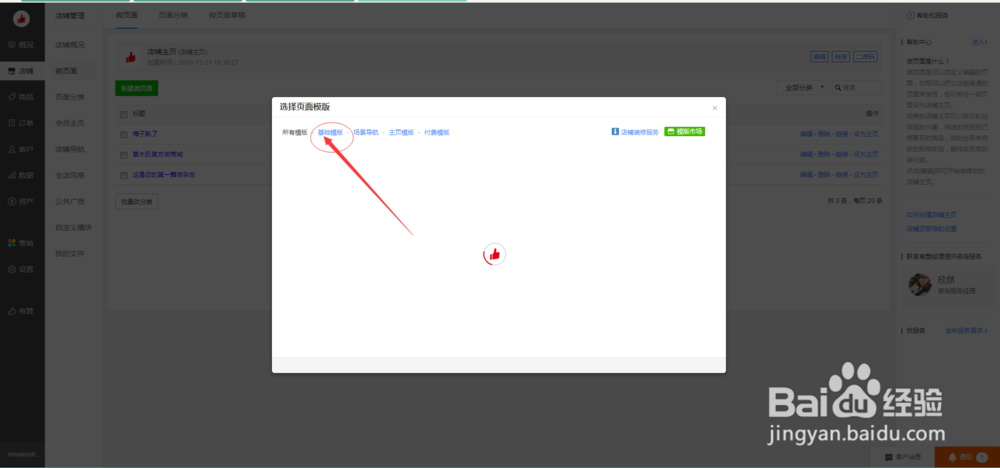1000x468 pixels.
Task: Select 付费模板 in the template dialog
Action: click(x=438, y=133)
